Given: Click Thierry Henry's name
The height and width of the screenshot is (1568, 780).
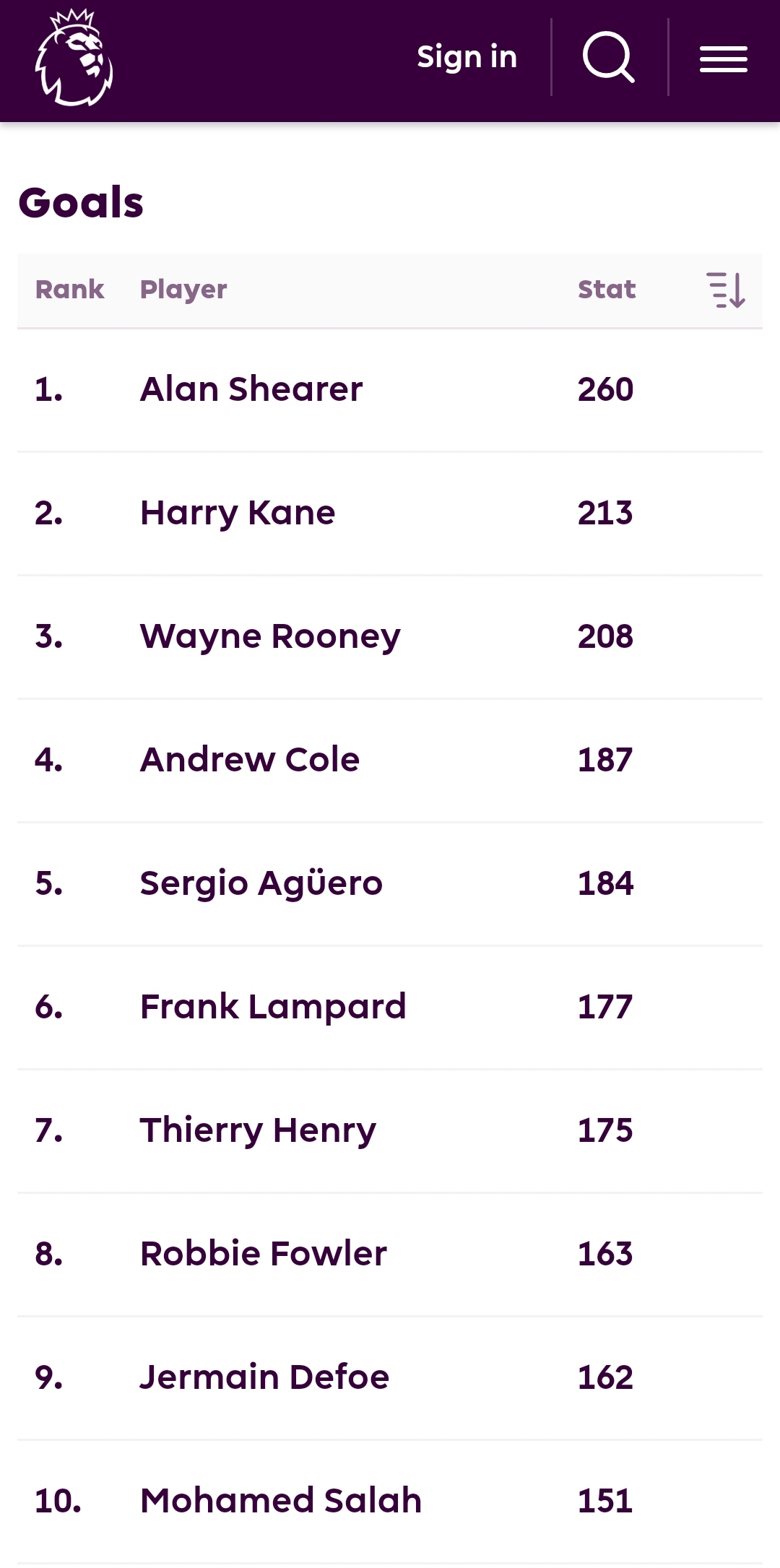Looking at the screenshot, I should pyautogui.click(x=258, y=1130).
